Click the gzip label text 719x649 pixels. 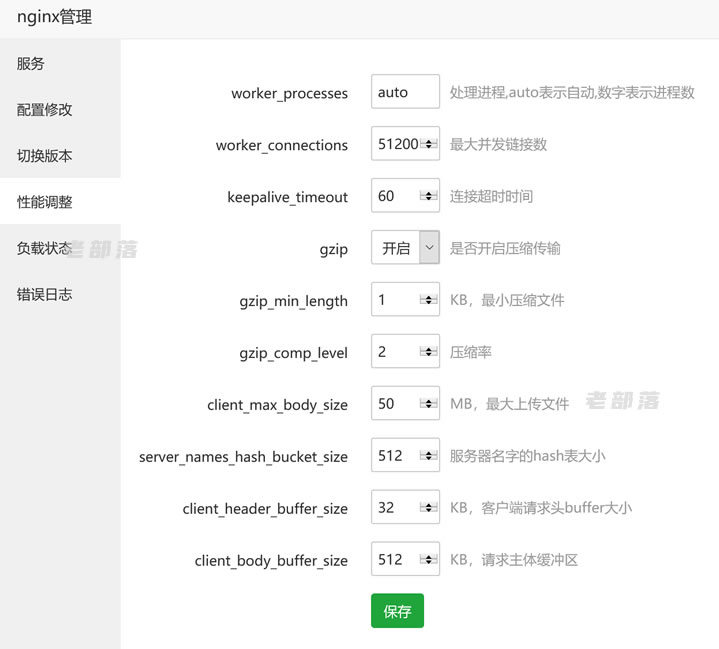pos(333,250)
